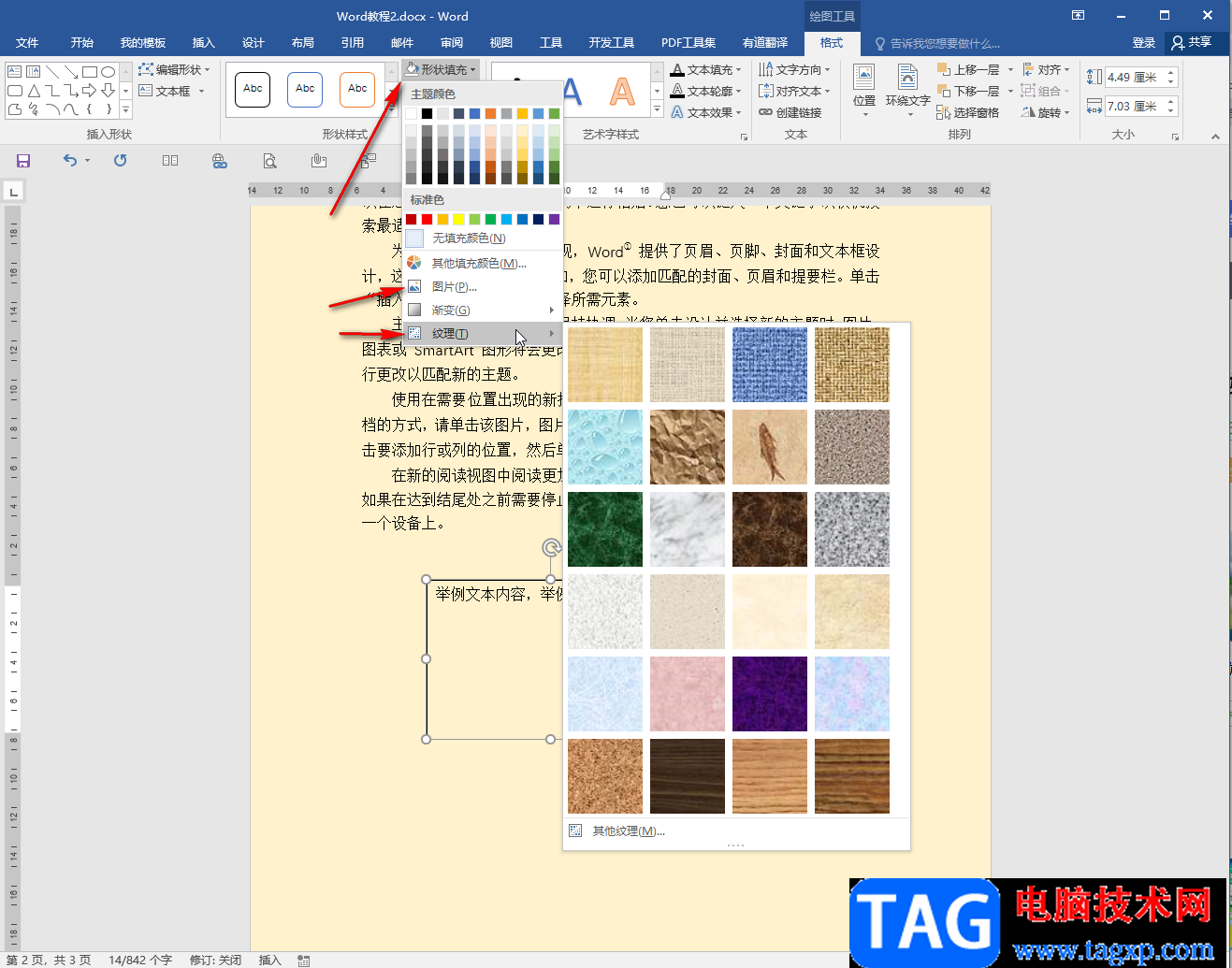Click the side-by-side pages view icon
1232x968 pixels.
tap(170, 161)
